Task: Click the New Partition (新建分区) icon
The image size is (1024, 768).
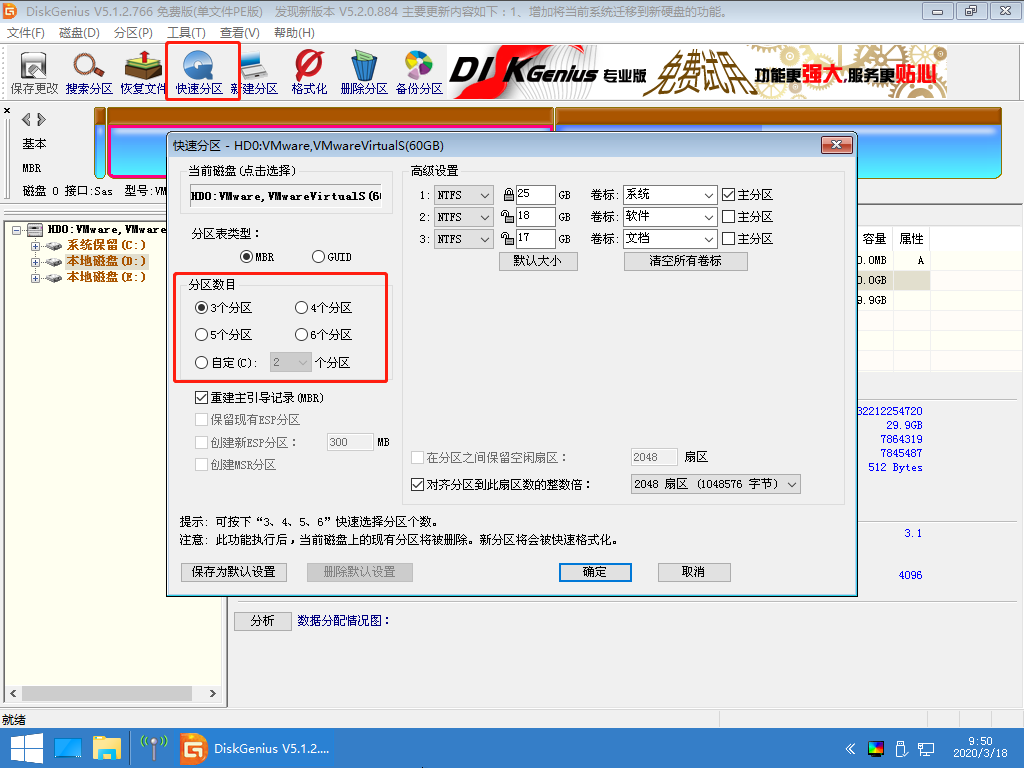Action: [x=255, y=73]
